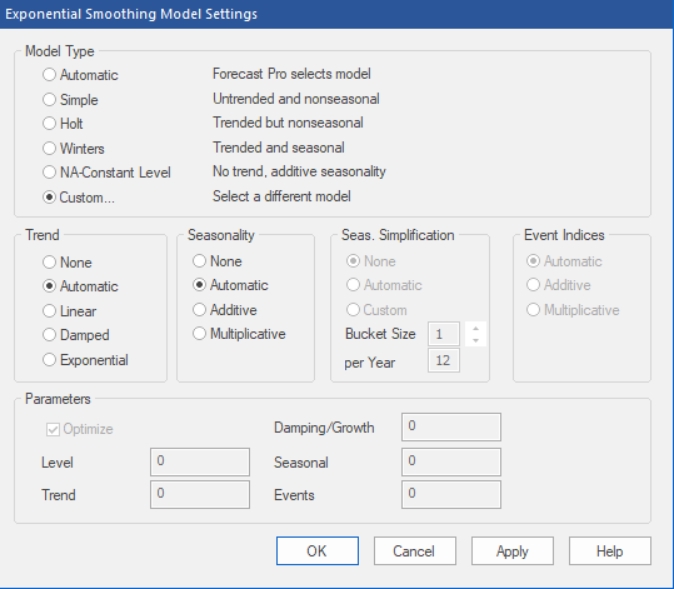674x589 pixels.
Task: Set Seasonality to None
Action: (x=200, y=261)
